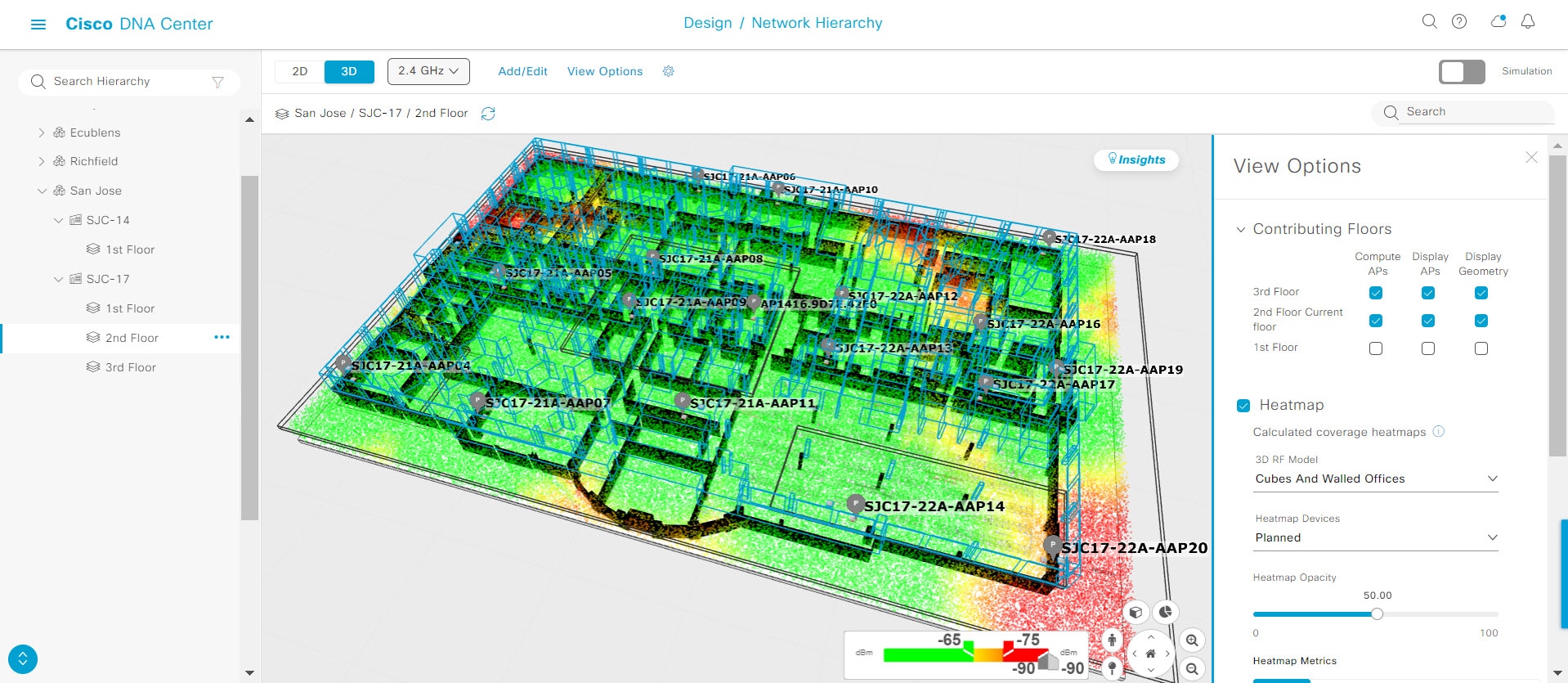
Task: Pan view down with the arrow
Action: 1150,670
